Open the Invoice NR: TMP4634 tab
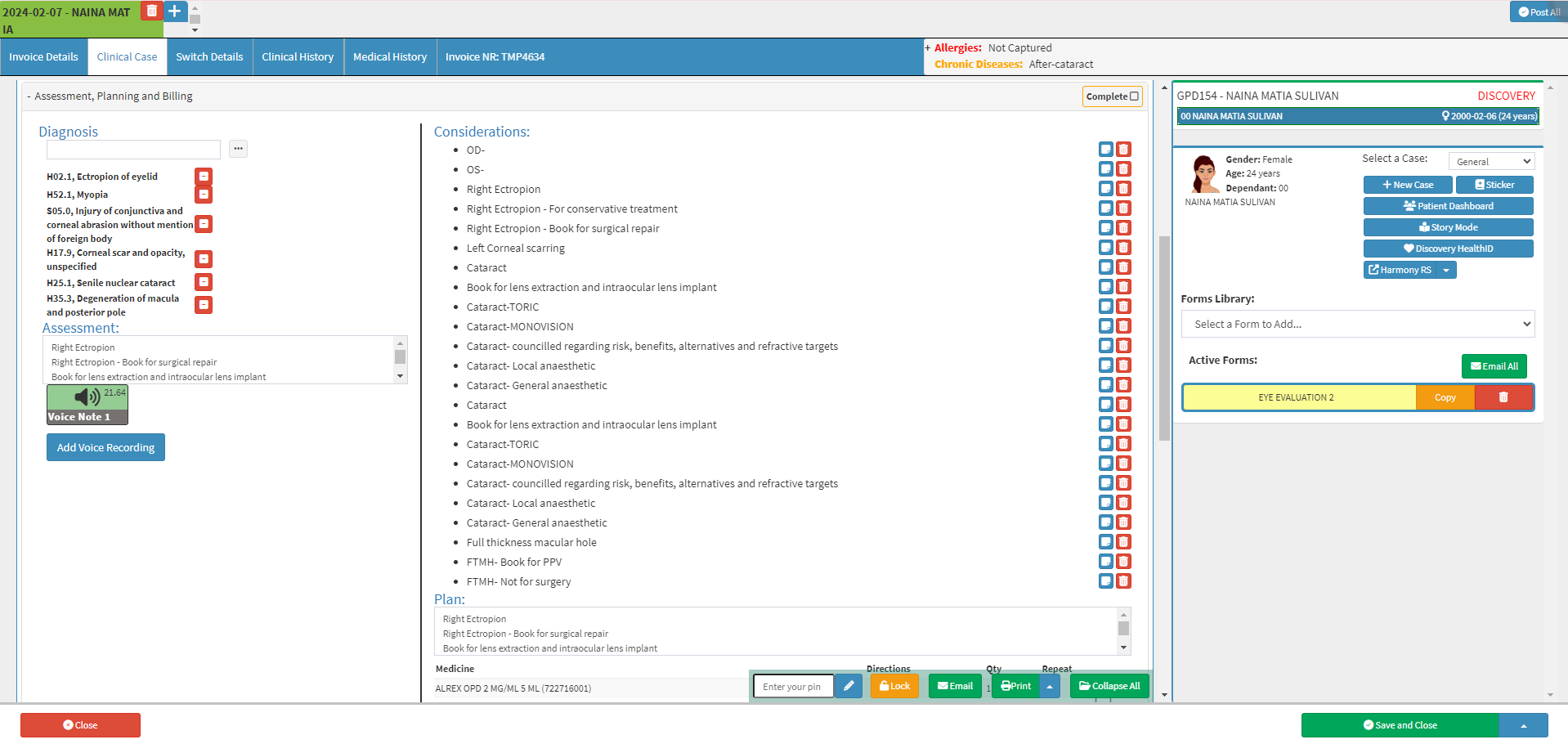Screen dimensions: 1568x744 (x=495, y=57)
